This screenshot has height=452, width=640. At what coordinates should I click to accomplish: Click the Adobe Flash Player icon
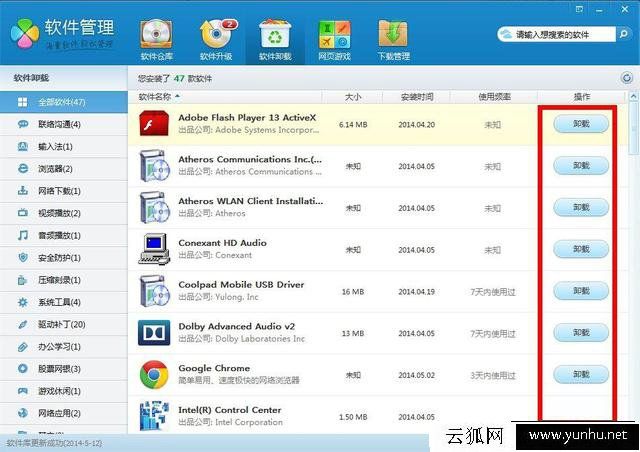coord(154,123)
